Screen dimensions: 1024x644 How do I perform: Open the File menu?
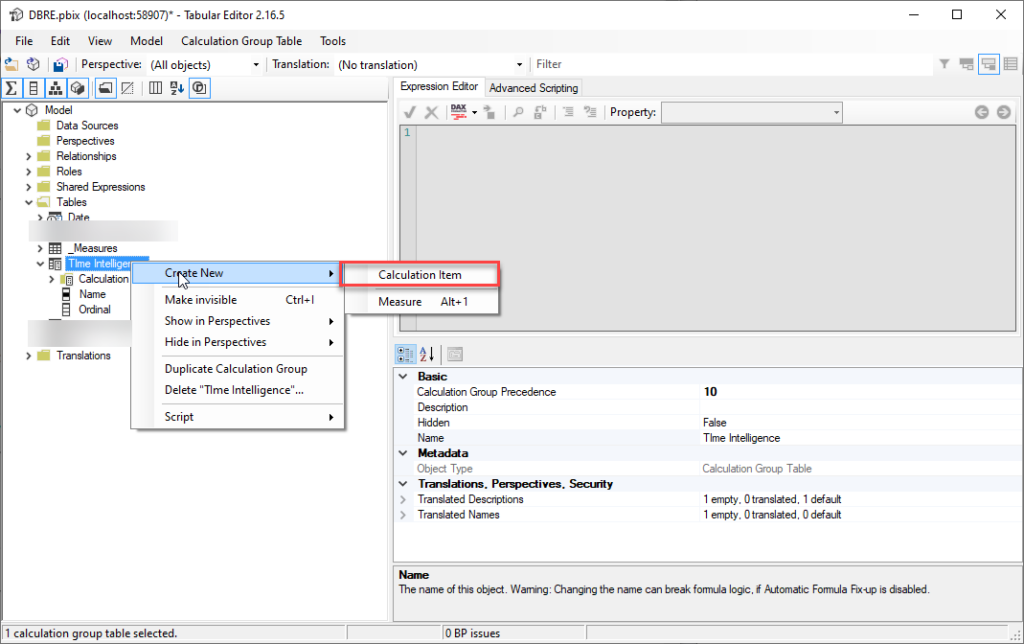tap(24, 41)
